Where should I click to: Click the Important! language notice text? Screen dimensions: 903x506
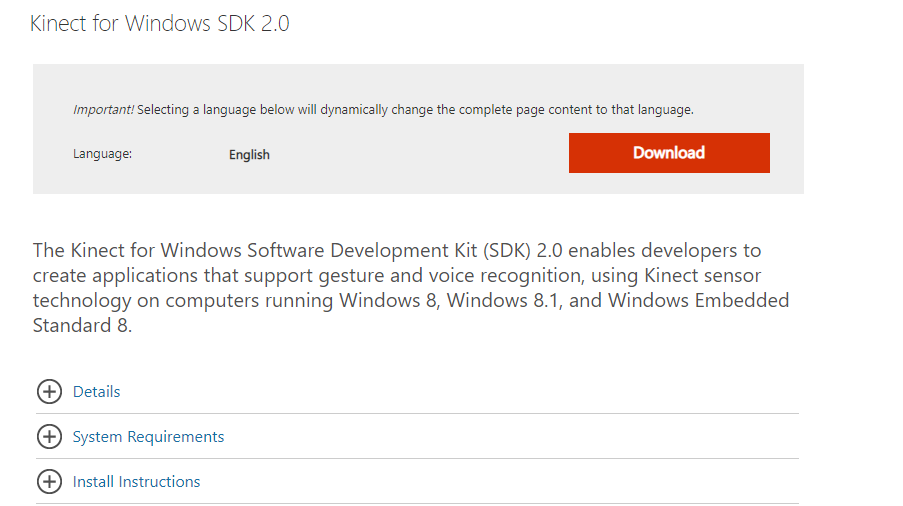(383, 109)
